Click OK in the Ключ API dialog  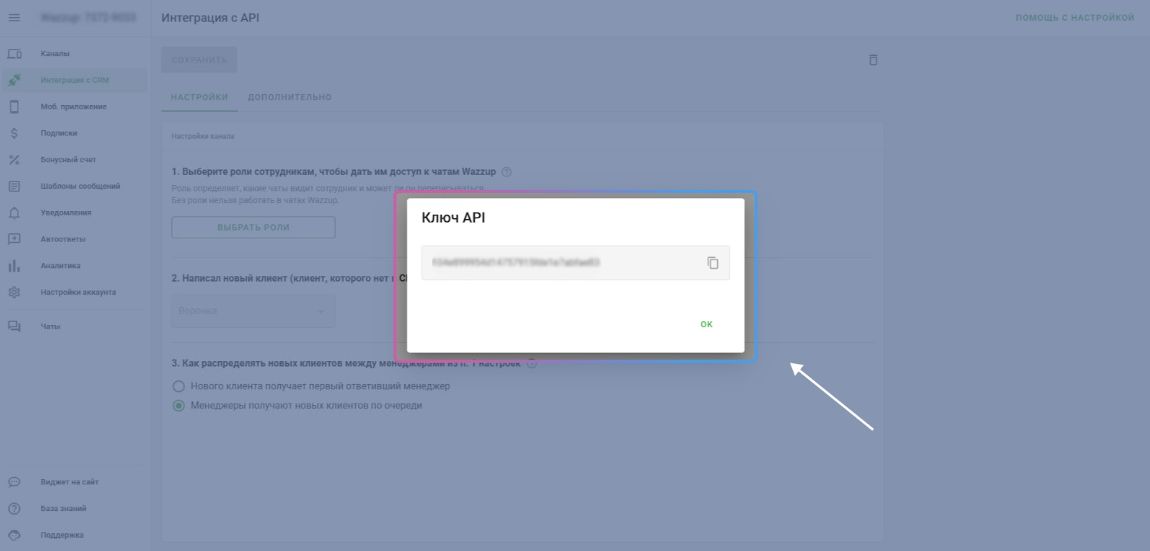pyautogui.click(x=706, y=324)
